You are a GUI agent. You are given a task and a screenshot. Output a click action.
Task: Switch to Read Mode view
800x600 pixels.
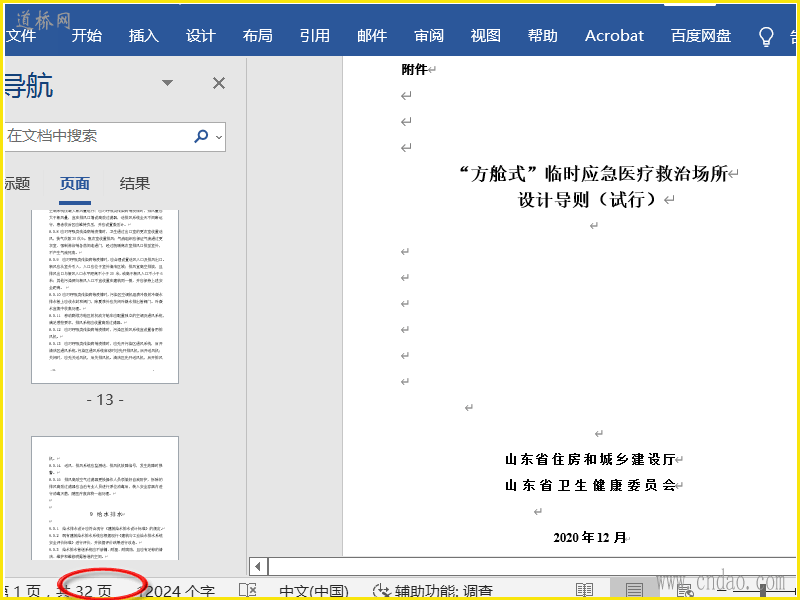(584, 590)
